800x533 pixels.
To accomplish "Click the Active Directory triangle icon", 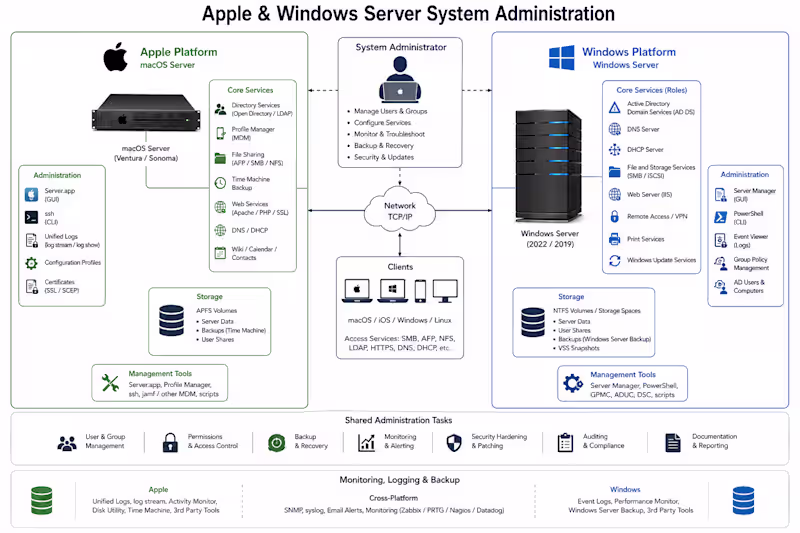I will [615, 108].
